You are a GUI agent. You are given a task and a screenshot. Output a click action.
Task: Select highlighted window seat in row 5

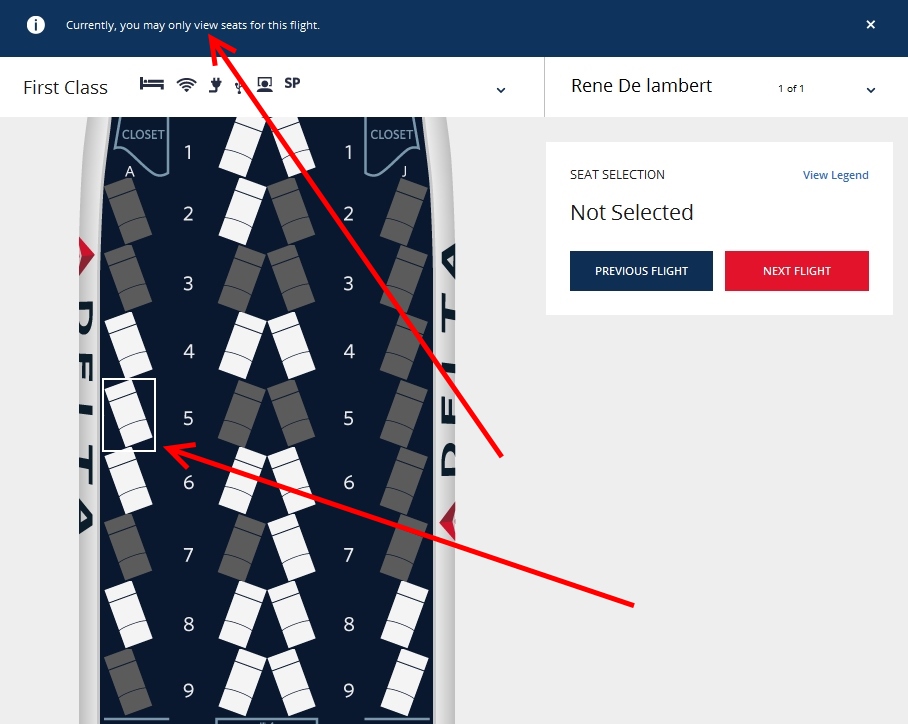[x=129, y=415]
